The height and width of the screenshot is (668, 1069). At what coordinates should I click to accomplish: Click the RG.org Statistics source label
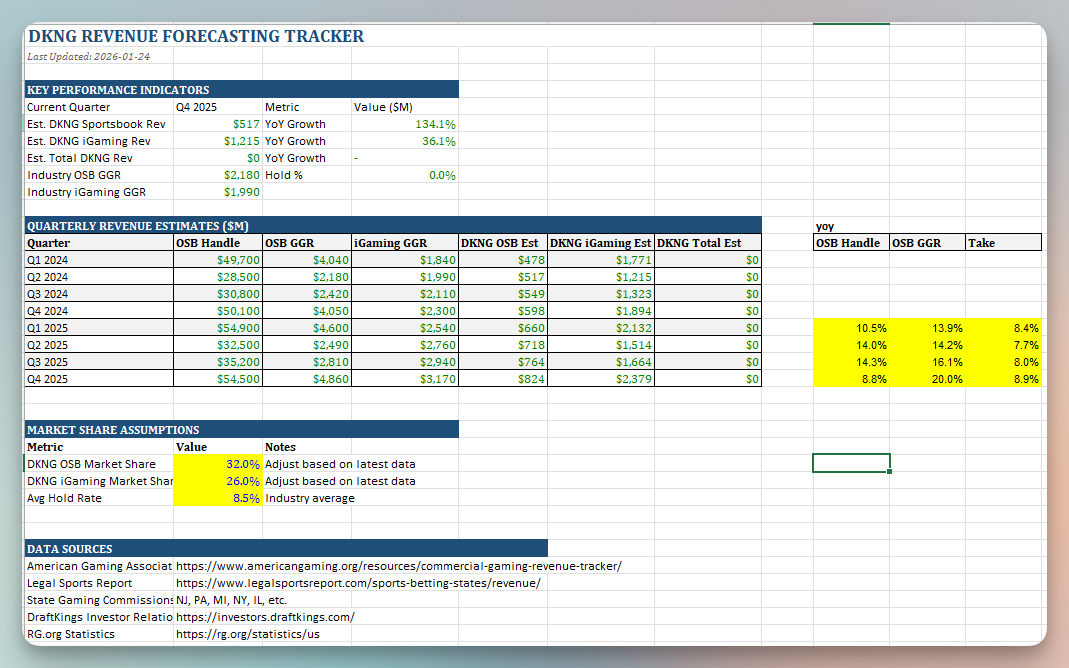click(71, 634)
